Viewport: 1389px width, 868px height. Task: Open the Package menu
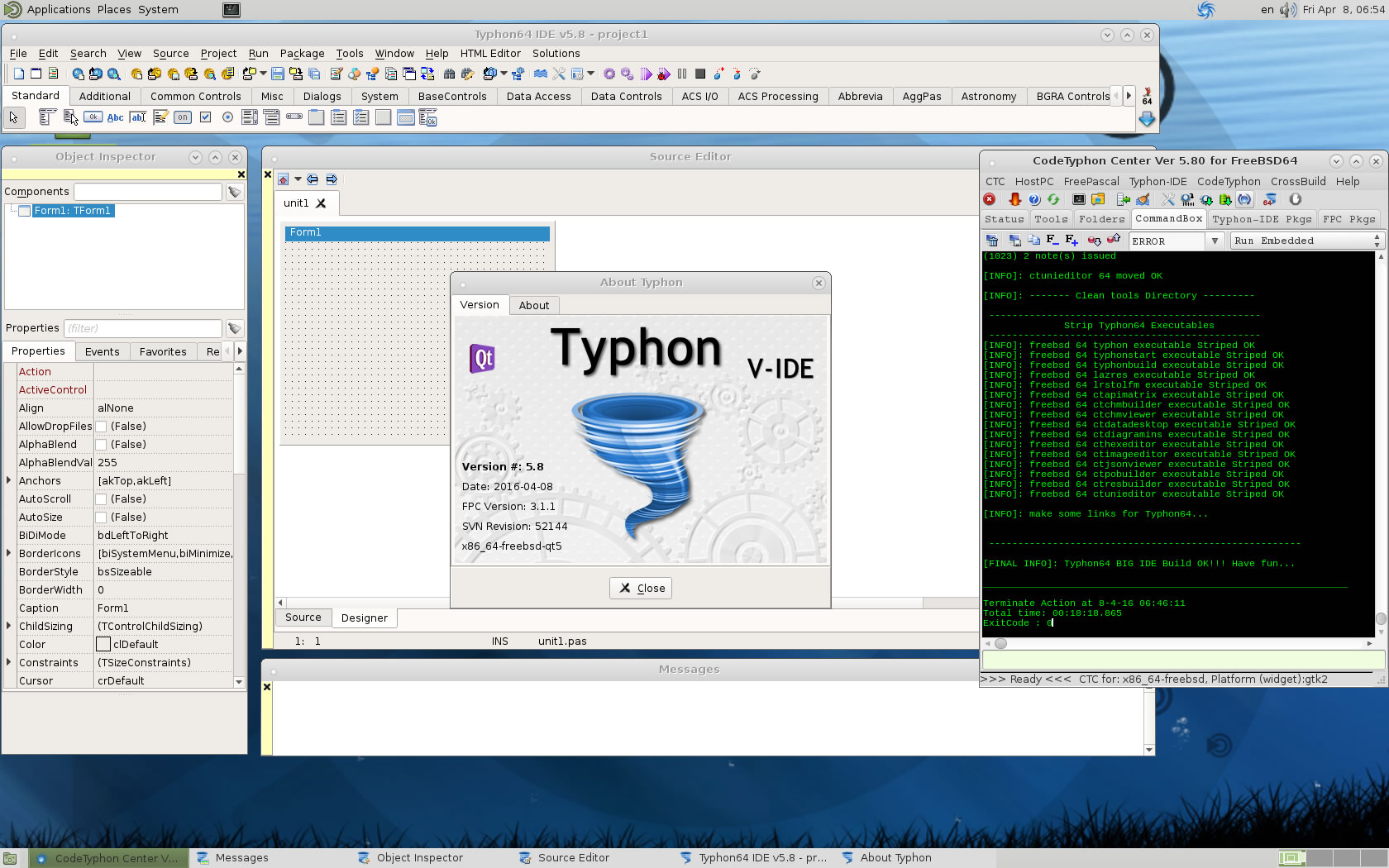click(302, 53)
